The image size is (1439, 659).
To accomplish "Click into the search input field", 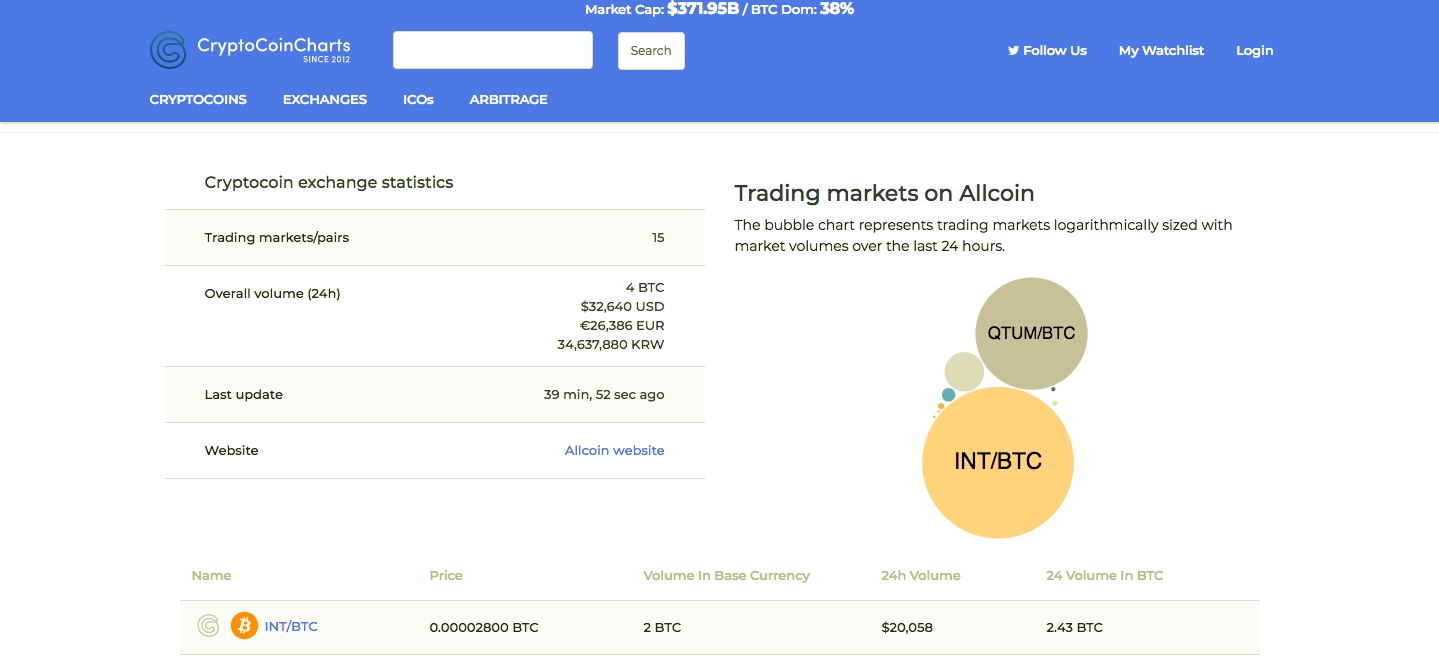I will pyautogui.click(x=493, y=50).
